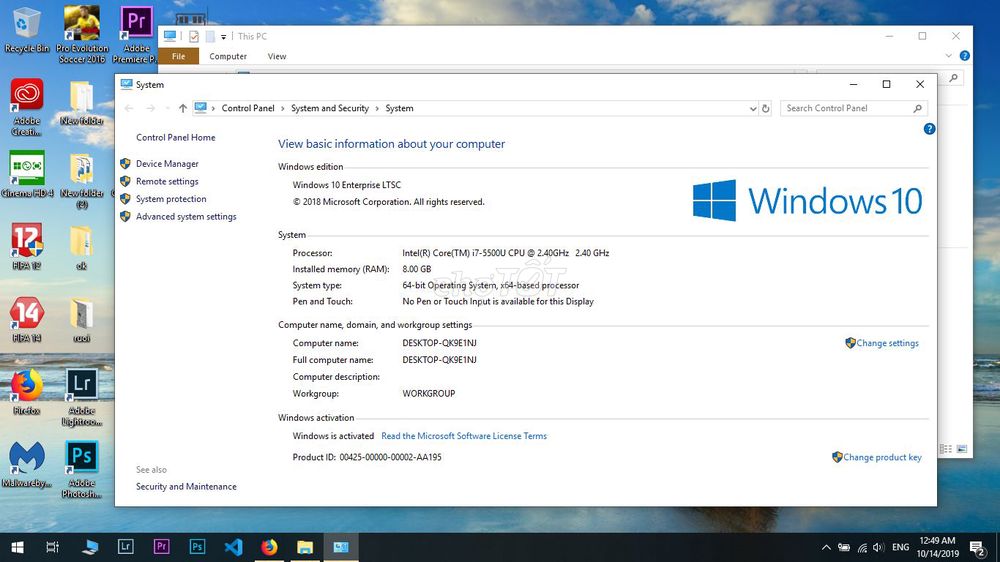Image resolution: width=1000 pixels, height=562 pixels.
Task: Open recent locations dropdown arrow
Action: 167,109
